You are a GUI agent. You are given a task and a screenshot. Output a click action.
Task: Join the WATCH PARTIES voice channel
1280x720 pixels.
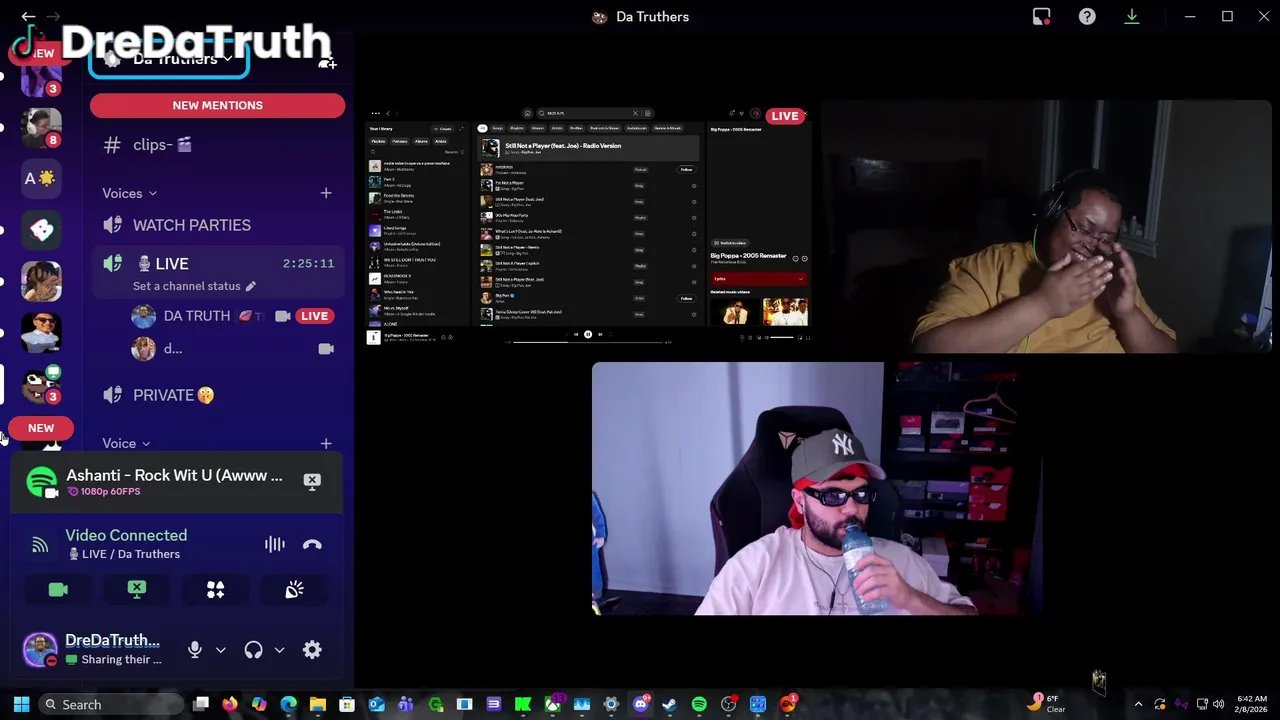point(217,225)
